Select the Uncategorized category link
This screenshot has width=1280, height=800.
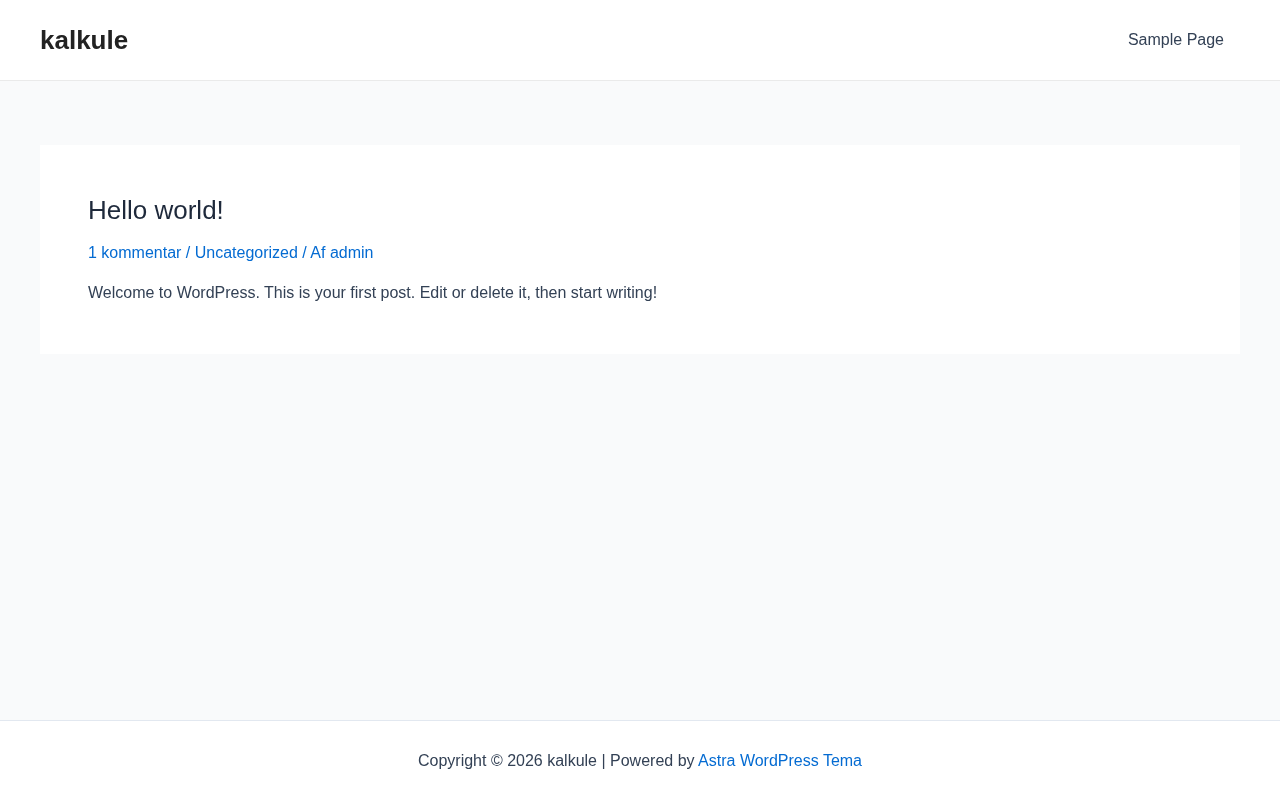pos(246,253)
